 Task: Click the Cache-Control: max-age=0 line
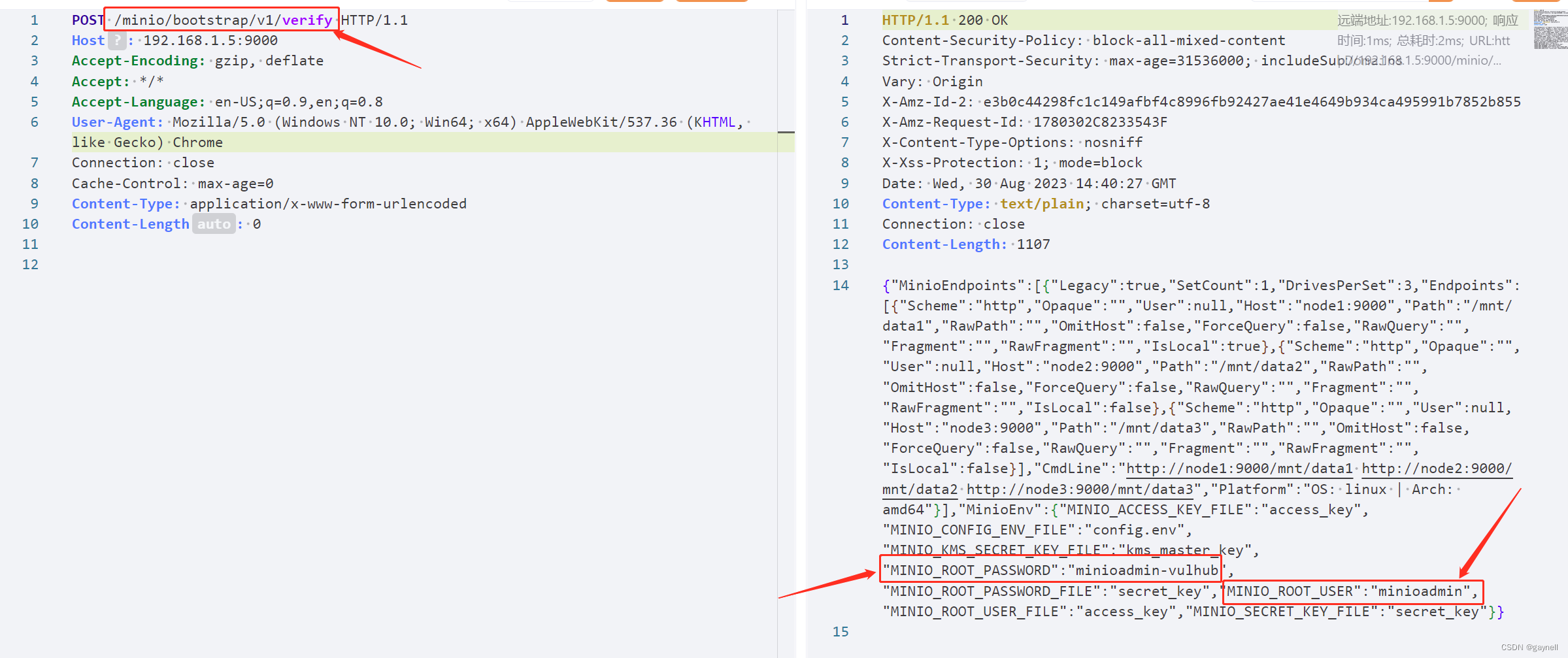[x=173, y=184]
